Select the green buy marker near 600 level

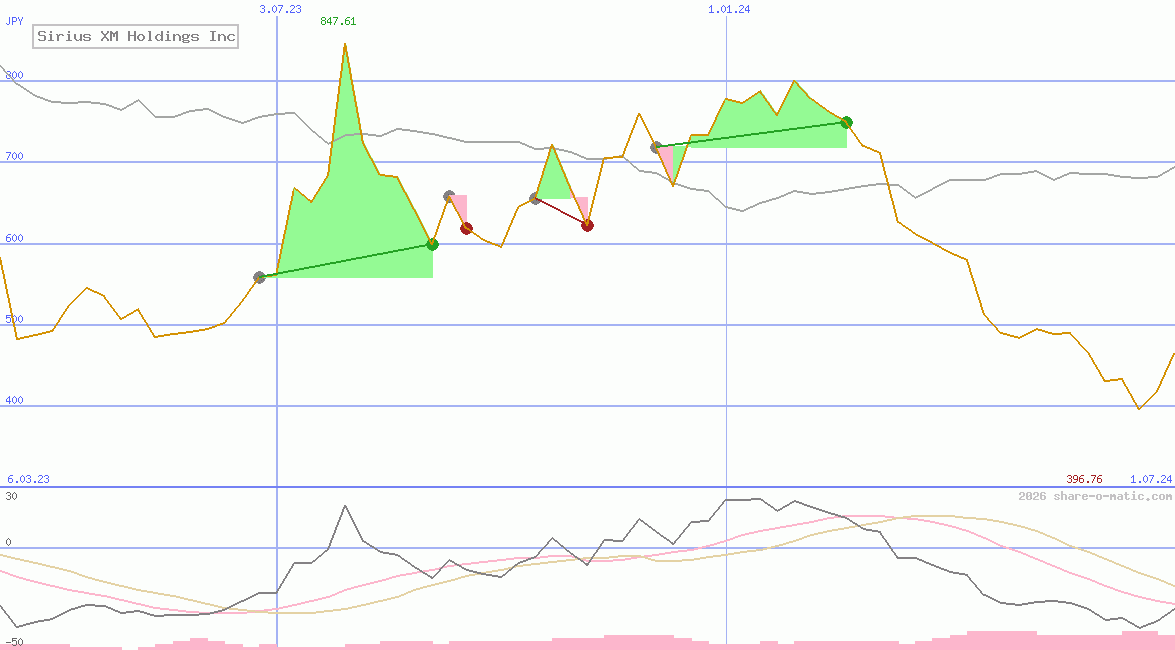pos(432,243)
